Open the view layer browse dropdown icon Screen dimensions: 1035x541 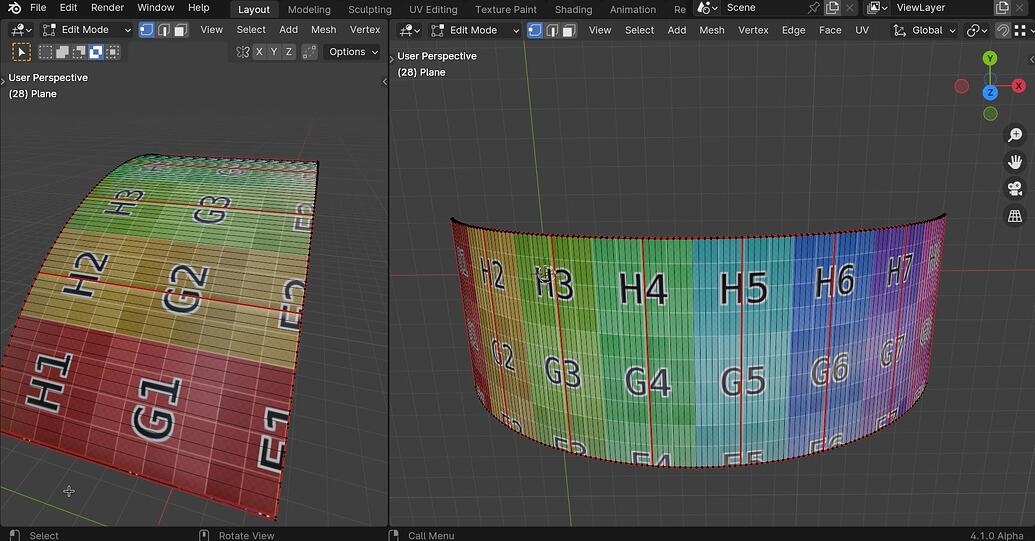coord(876,8)
